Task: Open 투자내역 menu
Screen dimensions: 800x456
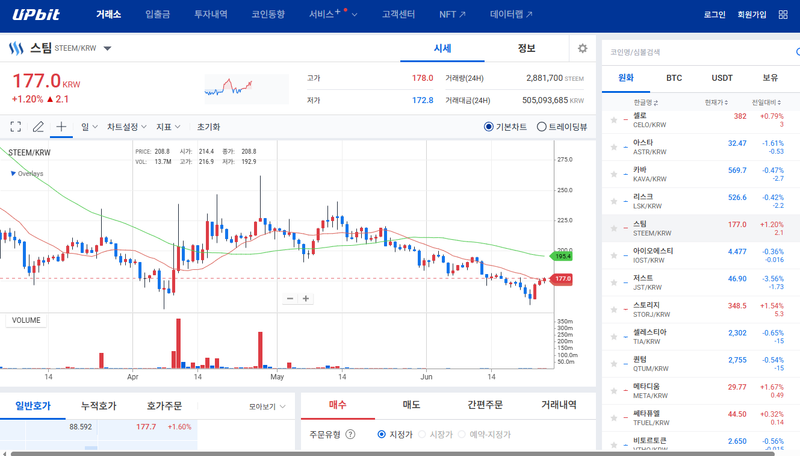Action: [211, 14]
